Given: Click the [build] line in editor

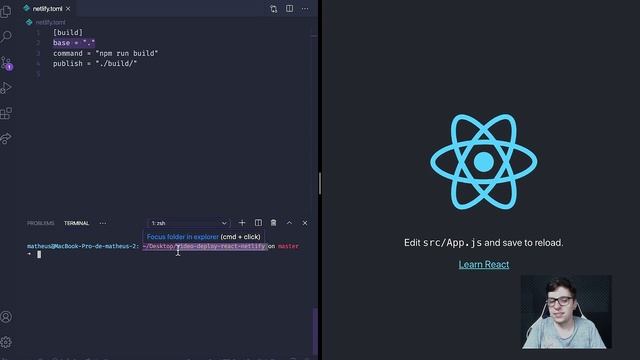Looking at the screenshot, I should click(x=68, y=32).
